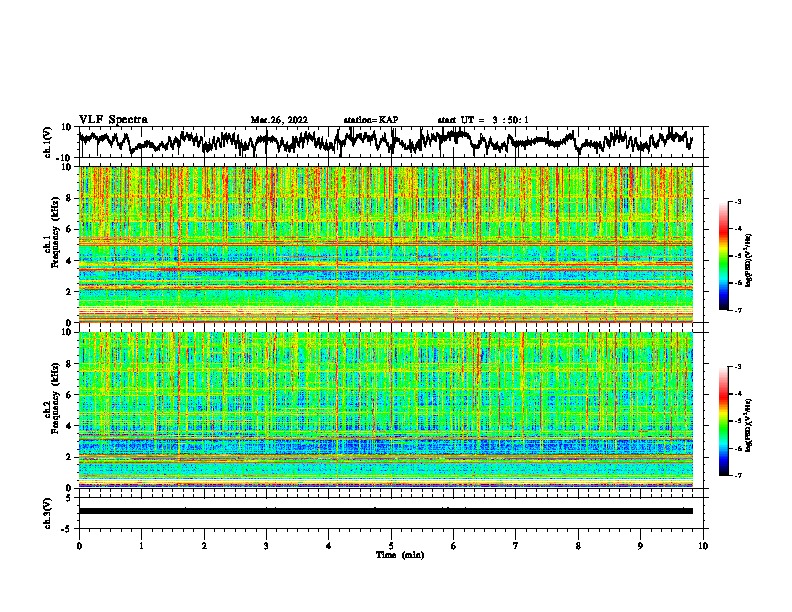Click time axis tick label "10"
This screenshot has height=612, width=792.
tap(703, 545)
